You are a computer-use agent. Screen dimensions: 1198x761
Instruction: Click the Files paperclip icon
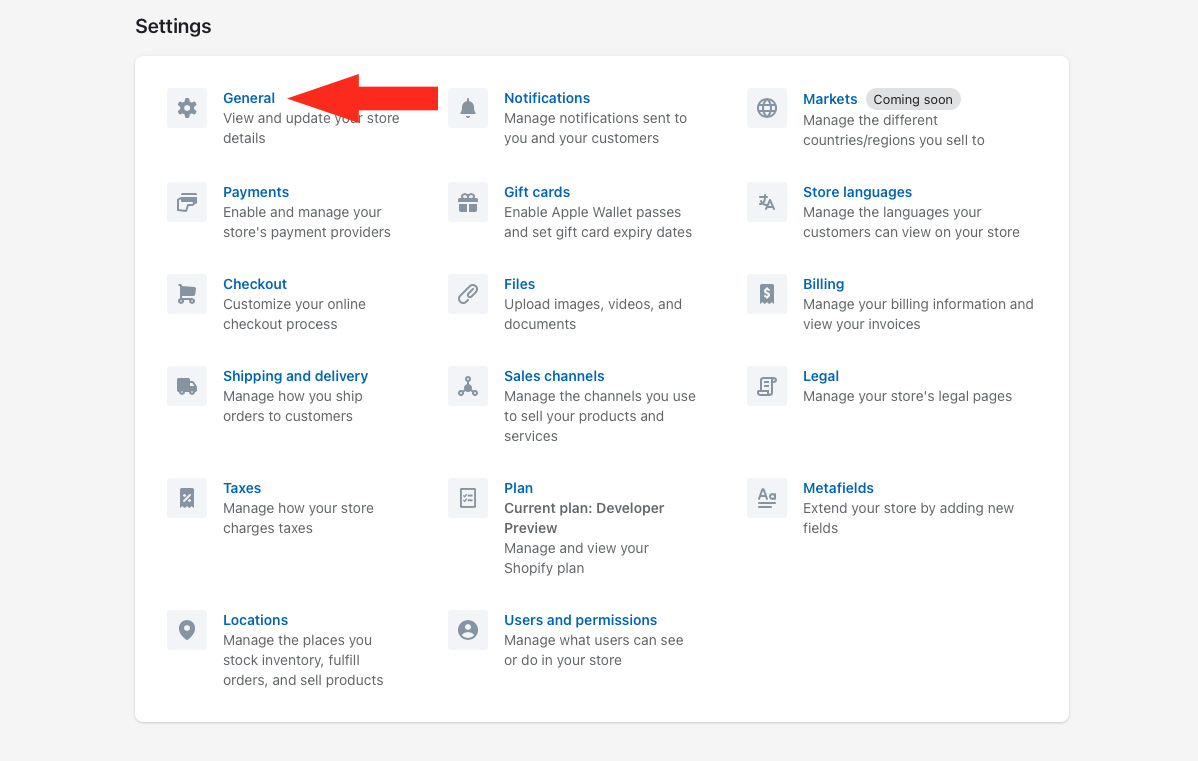tap(468, 294)
